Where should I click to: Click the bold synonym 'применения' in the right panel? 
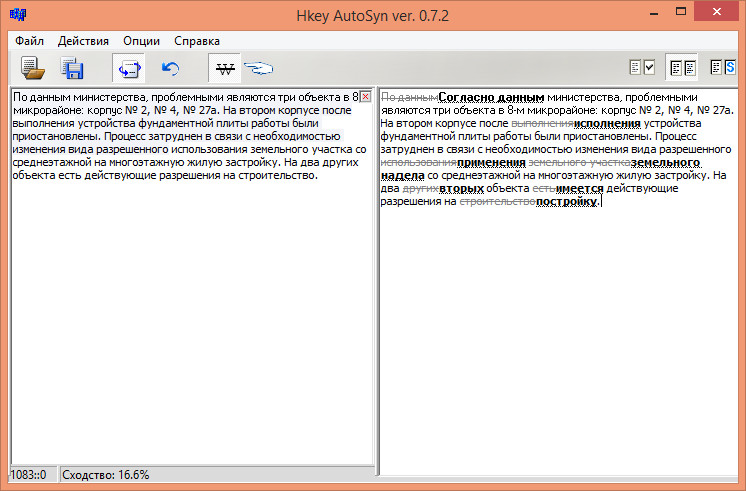491,162
